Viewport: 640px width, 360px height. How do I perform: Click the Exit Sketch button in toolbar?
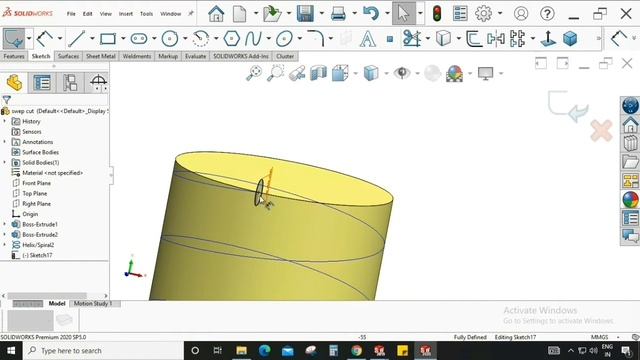pos(14,39)
